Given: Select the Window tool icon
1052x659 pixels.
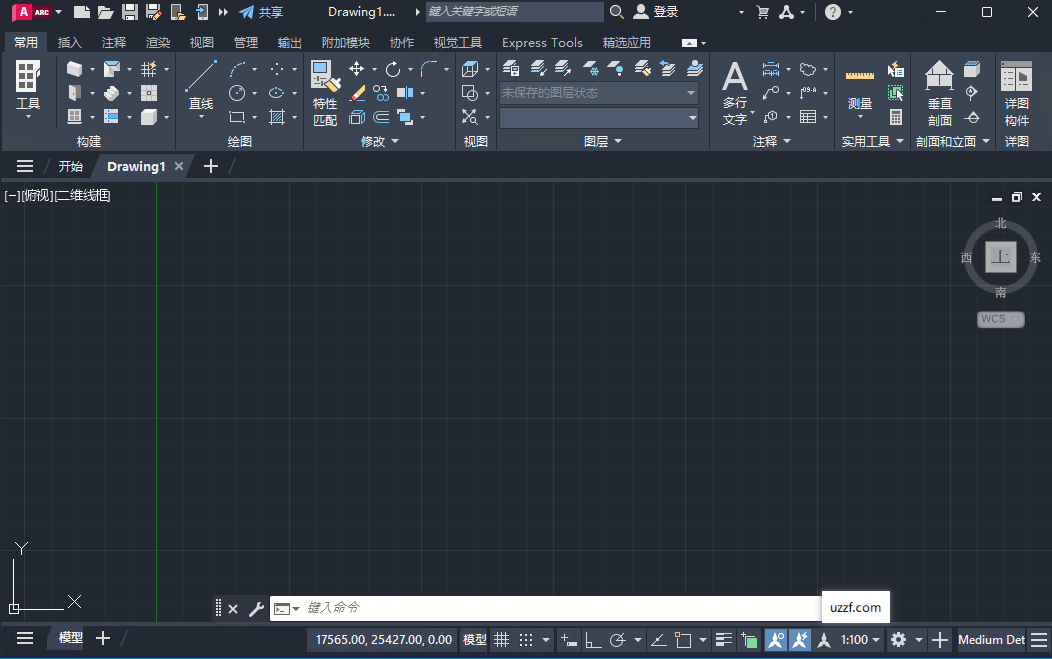Looking at the screenshot, I should pos(74,116).
